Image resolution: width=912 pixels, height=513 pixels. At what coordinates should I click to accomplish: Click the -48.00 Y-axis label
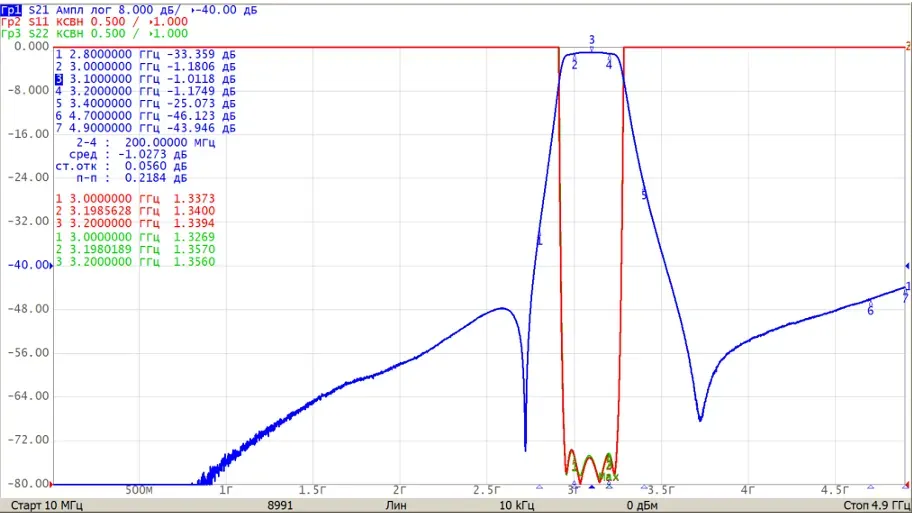(28, 308)
